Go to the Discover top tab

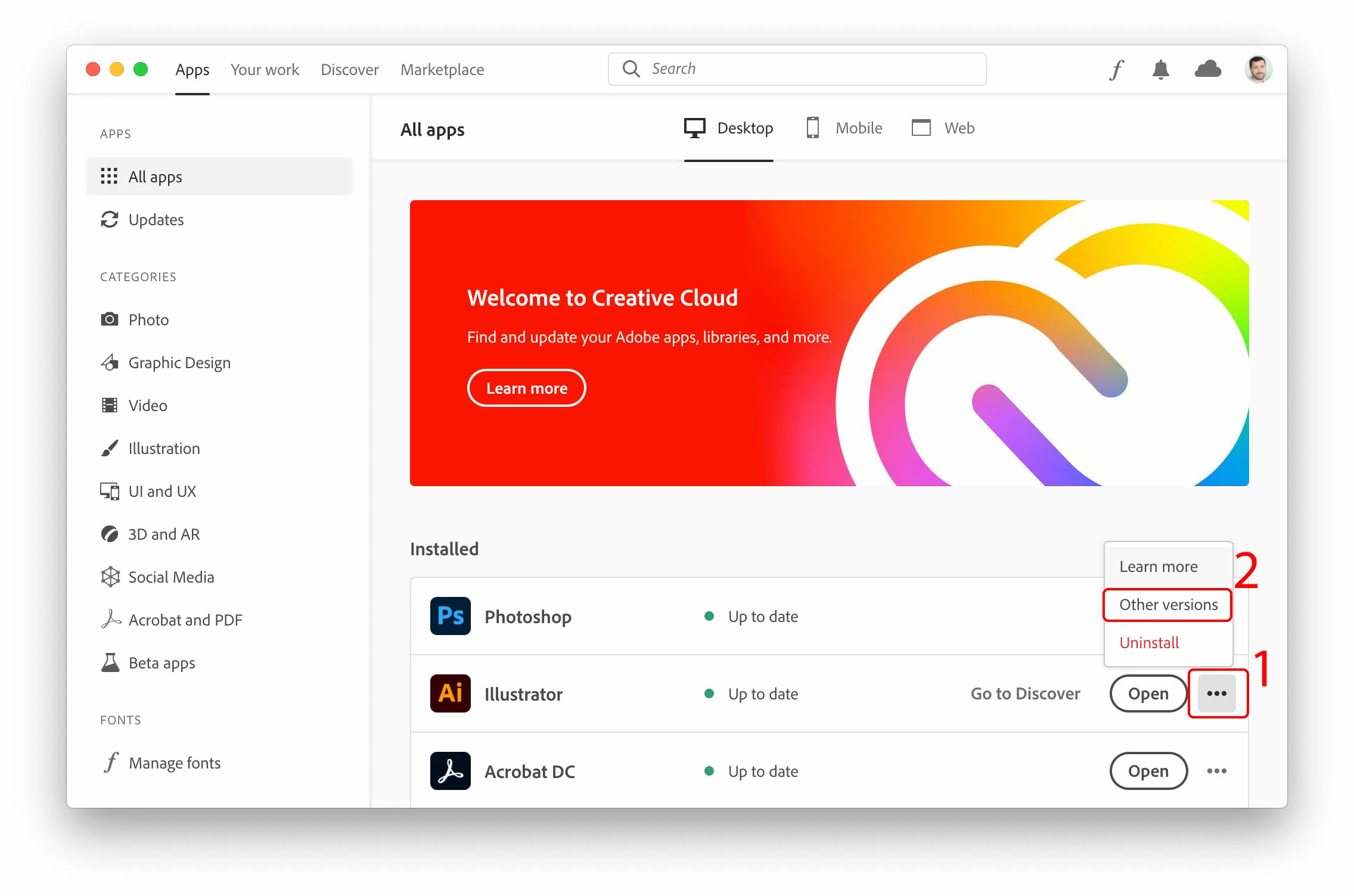pyautogui.click(x=350, y=70)
